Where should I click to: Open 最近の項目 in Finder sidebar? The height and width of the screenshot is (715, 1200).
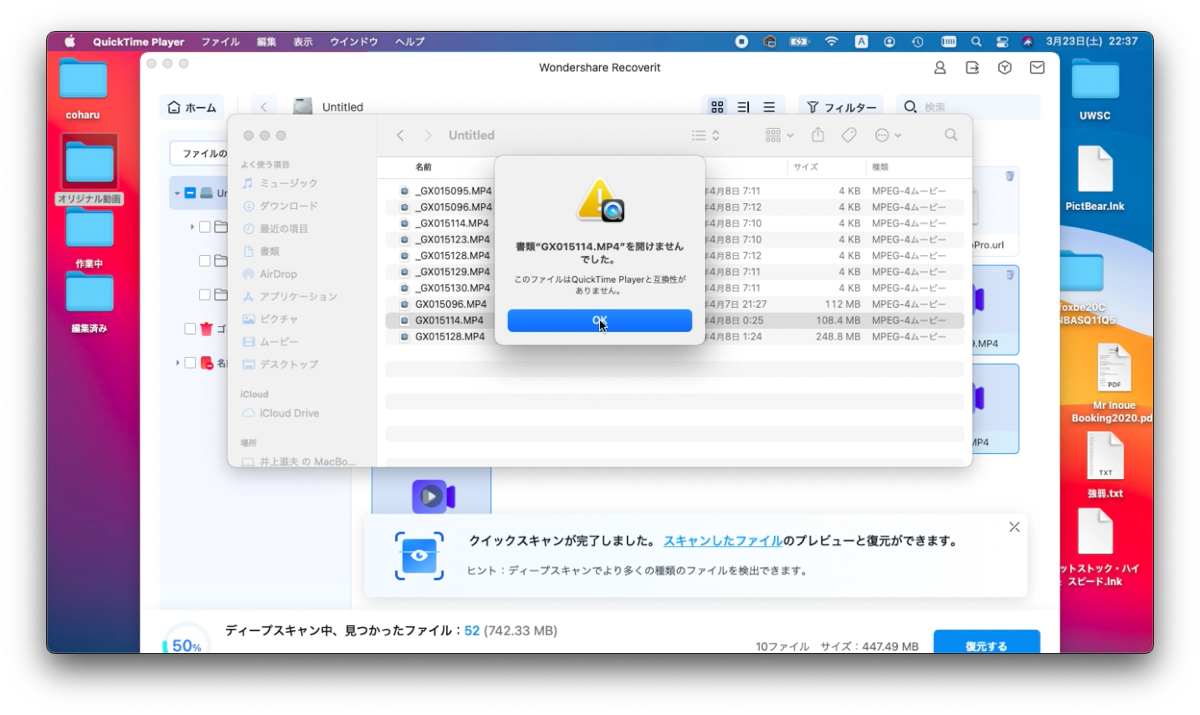pos(274,229)
